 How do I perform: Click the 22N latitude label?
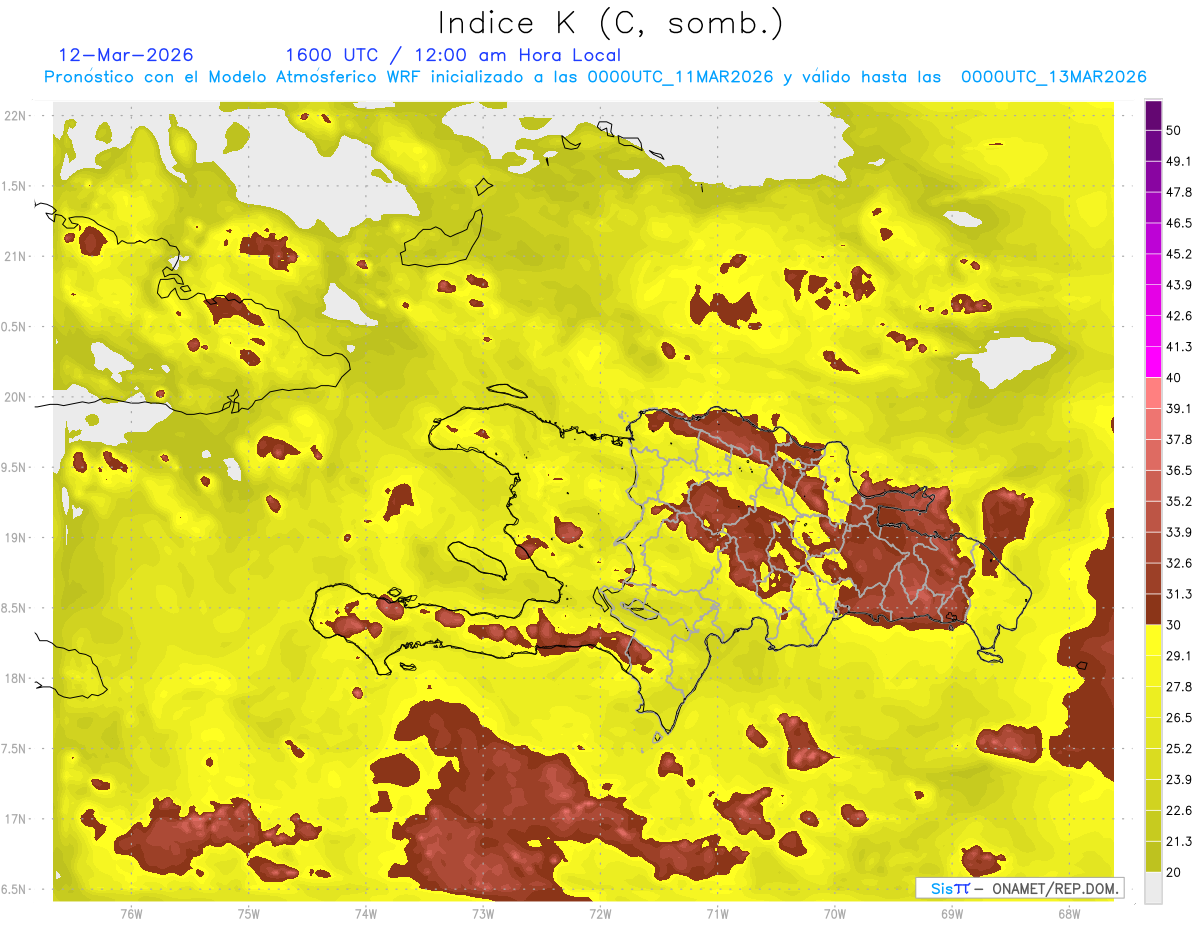pyautogui.click(x=16, y=115)
